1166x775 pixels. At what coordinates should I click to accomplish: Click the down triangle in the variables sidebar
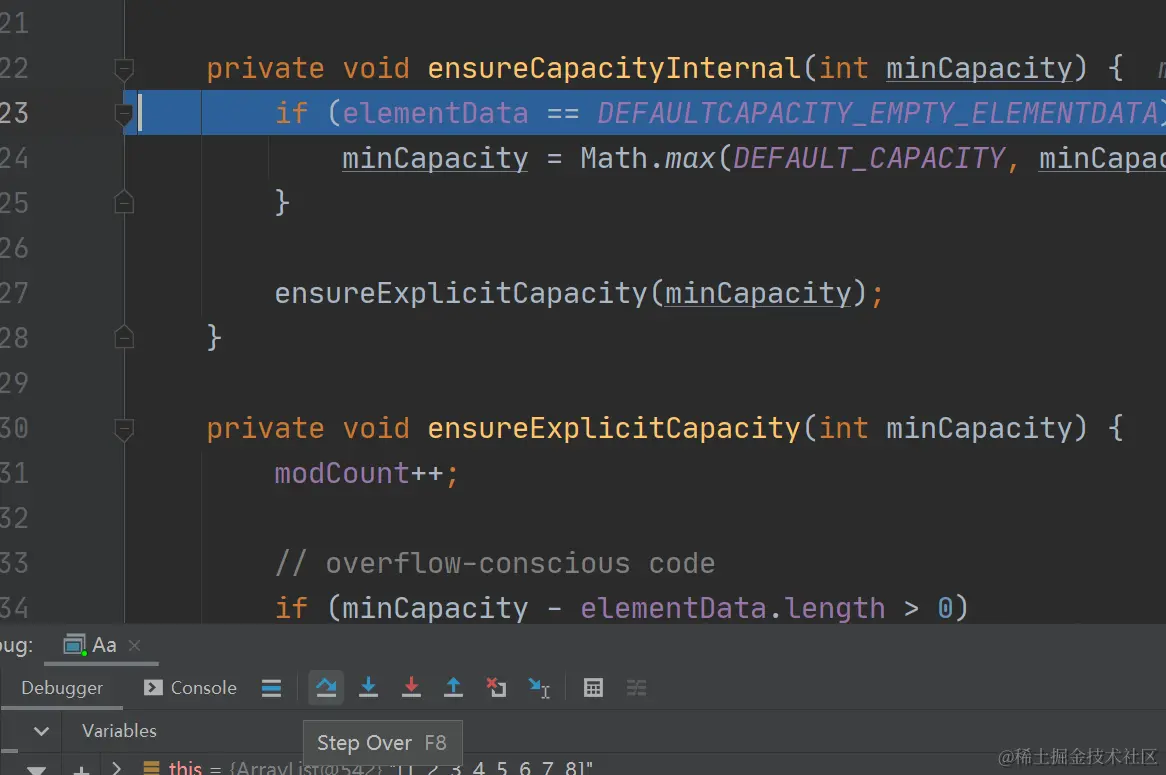coord(36,769)
